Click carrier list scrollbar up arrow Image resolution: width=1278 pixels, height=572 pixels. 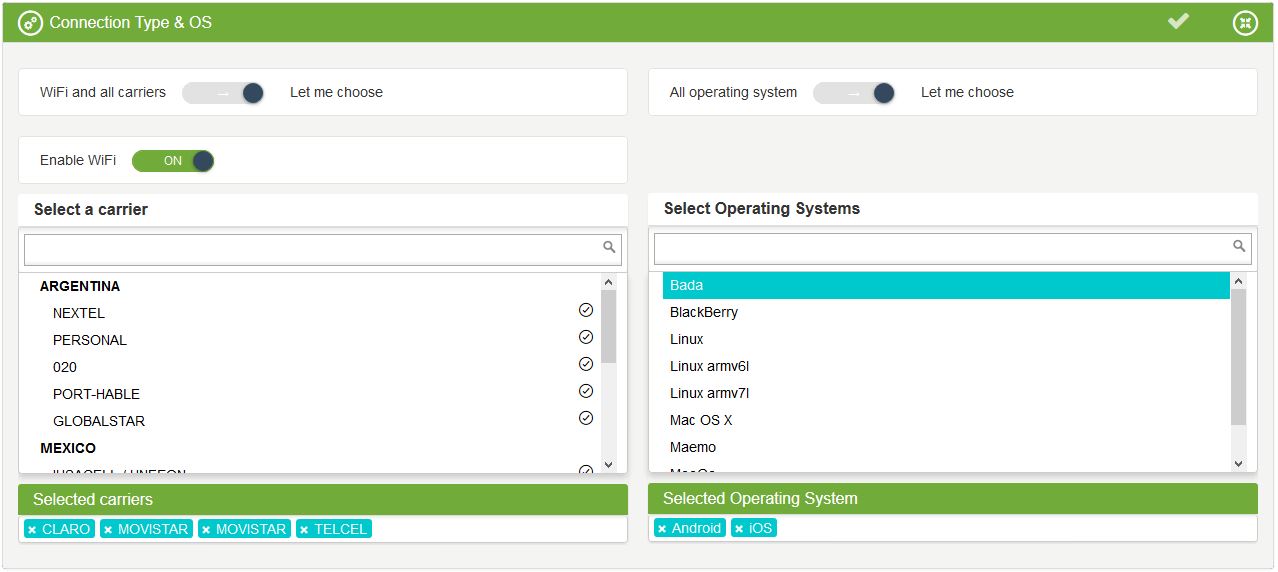point(608,282)
